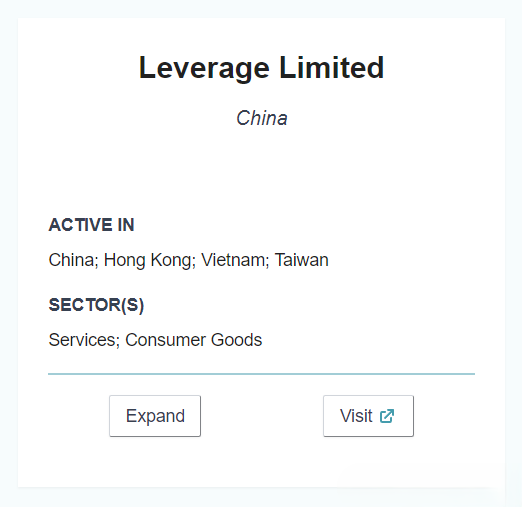
Task: Click the pale page background outside the card
Action: 261,8
